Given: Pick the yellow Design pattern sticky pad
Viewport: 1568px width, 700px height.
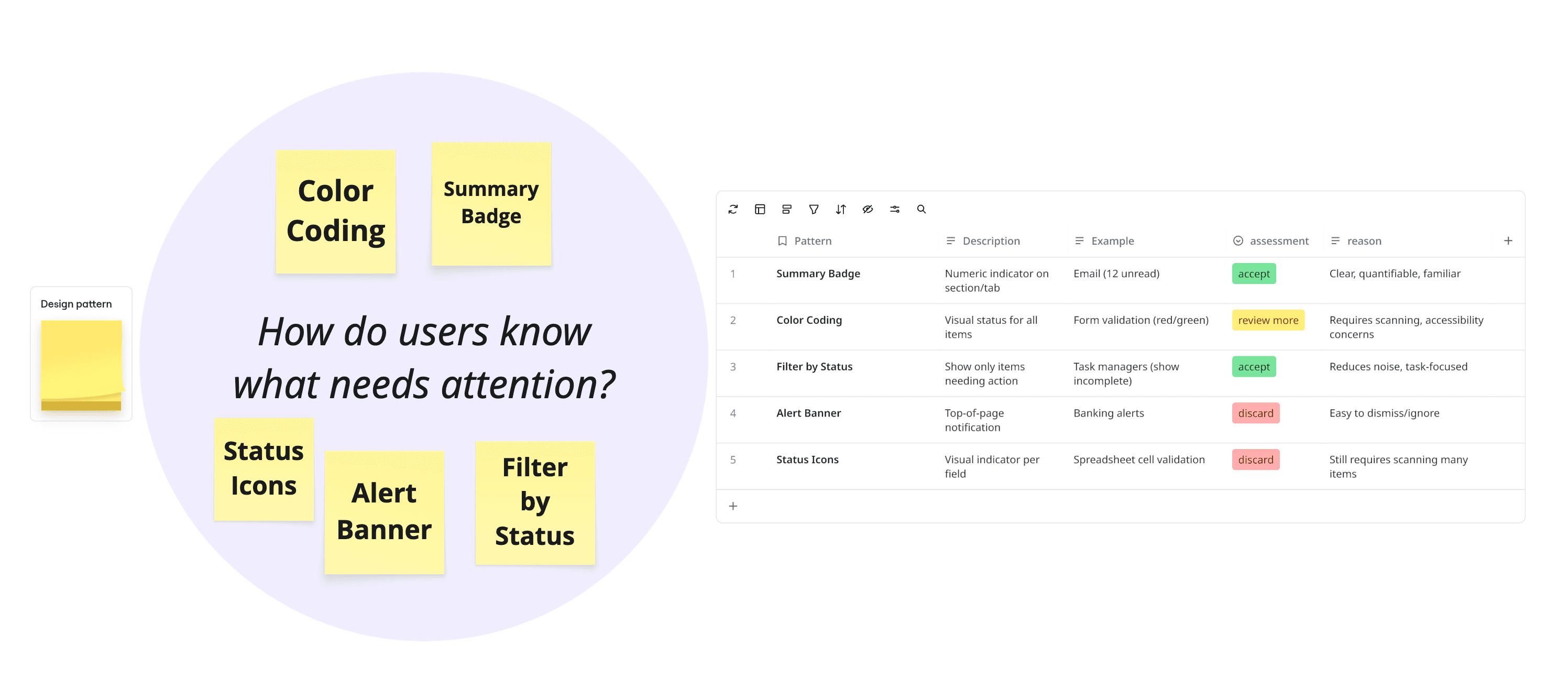Looking at the screenshot, I should coord(82,365).
